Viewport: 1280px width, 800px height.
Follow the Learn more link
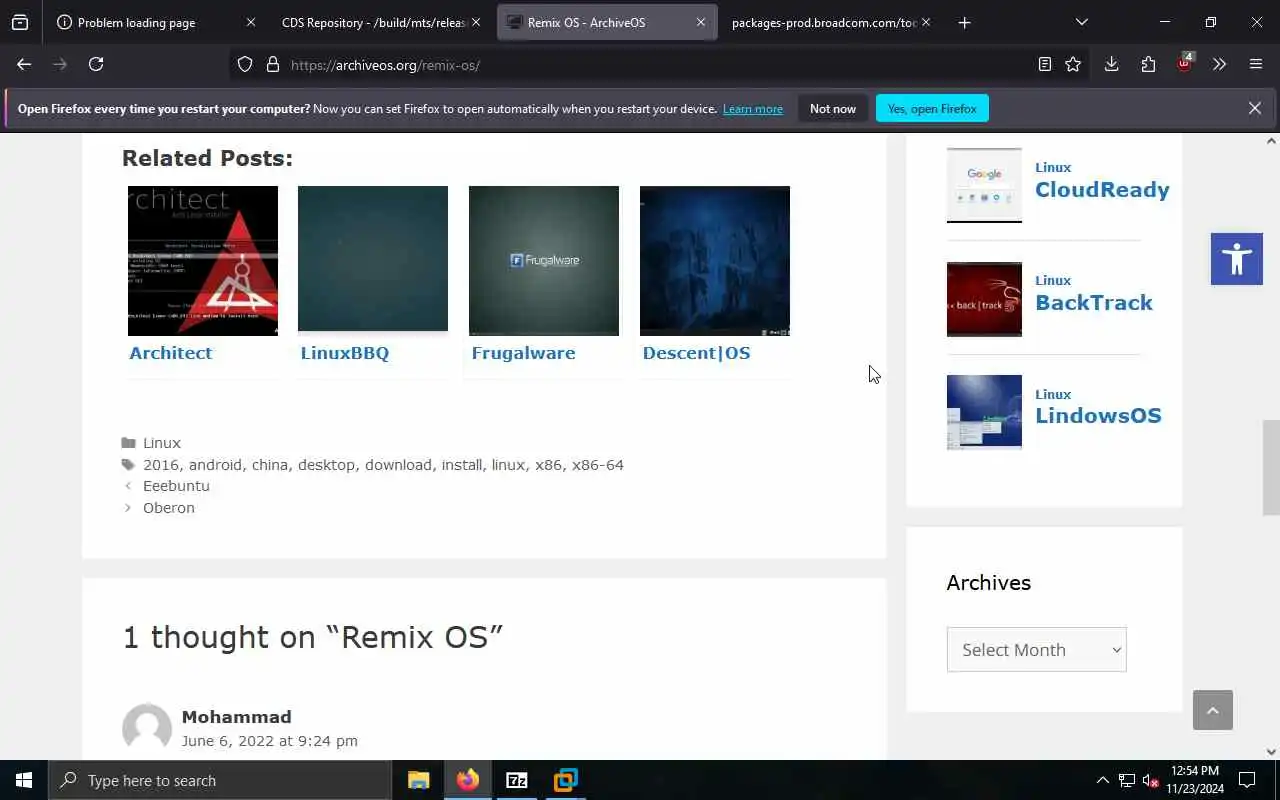(753, 109)
